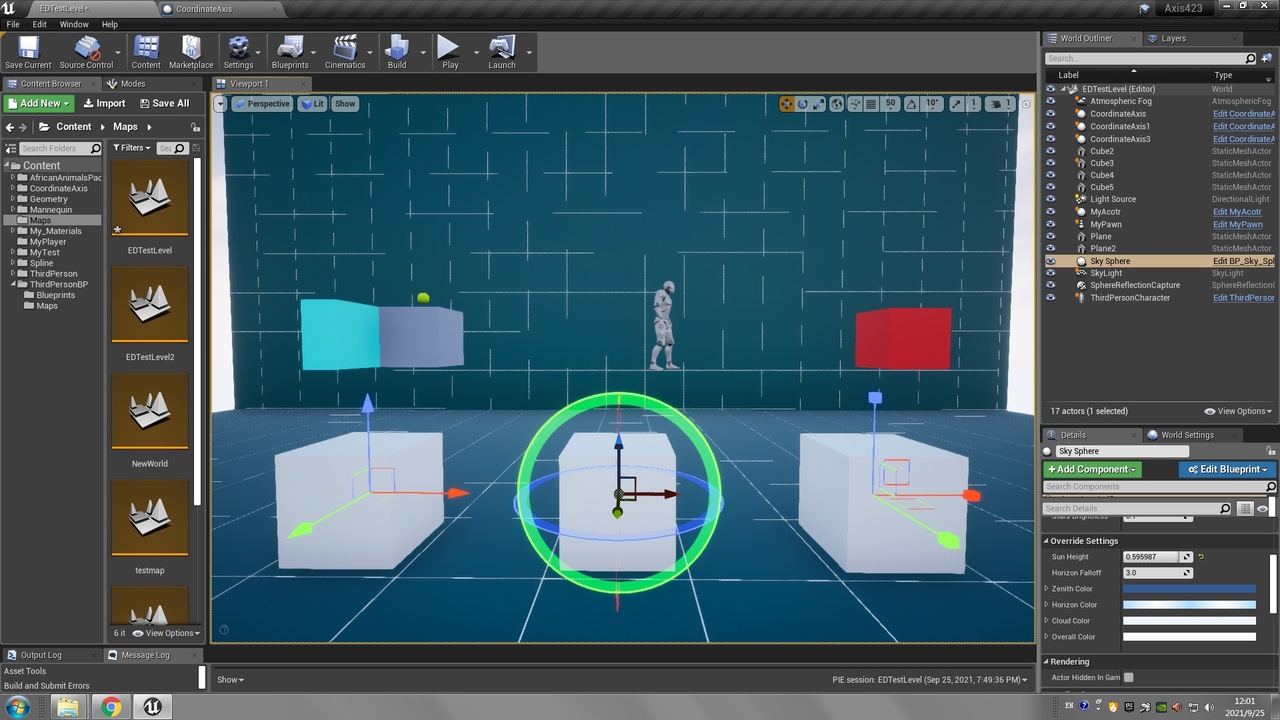Toggle visibility of Sky Sphere actor
Viewport: 1280px width, 720px height.
[1050, 261]
